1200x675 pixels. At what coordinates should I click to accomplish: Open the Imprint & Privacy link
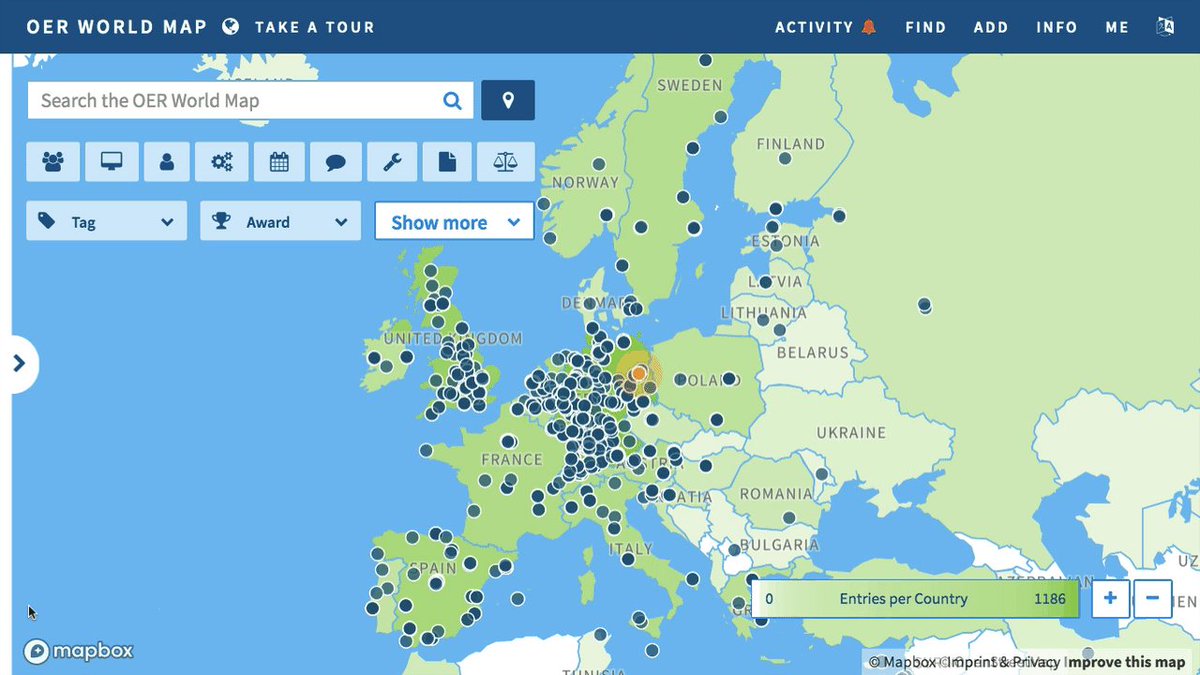pos(1001,662)
